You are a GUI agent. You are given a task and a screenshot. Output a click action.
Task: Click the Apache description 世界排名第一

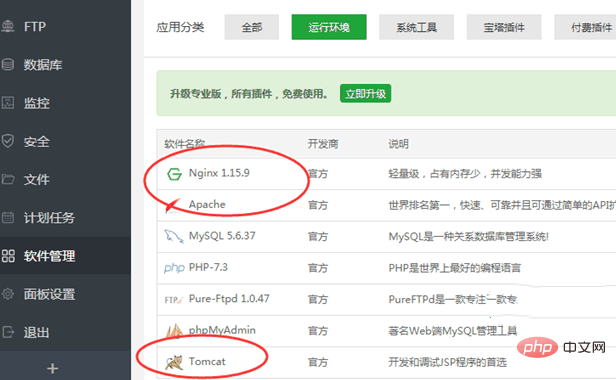click(502, 205)
